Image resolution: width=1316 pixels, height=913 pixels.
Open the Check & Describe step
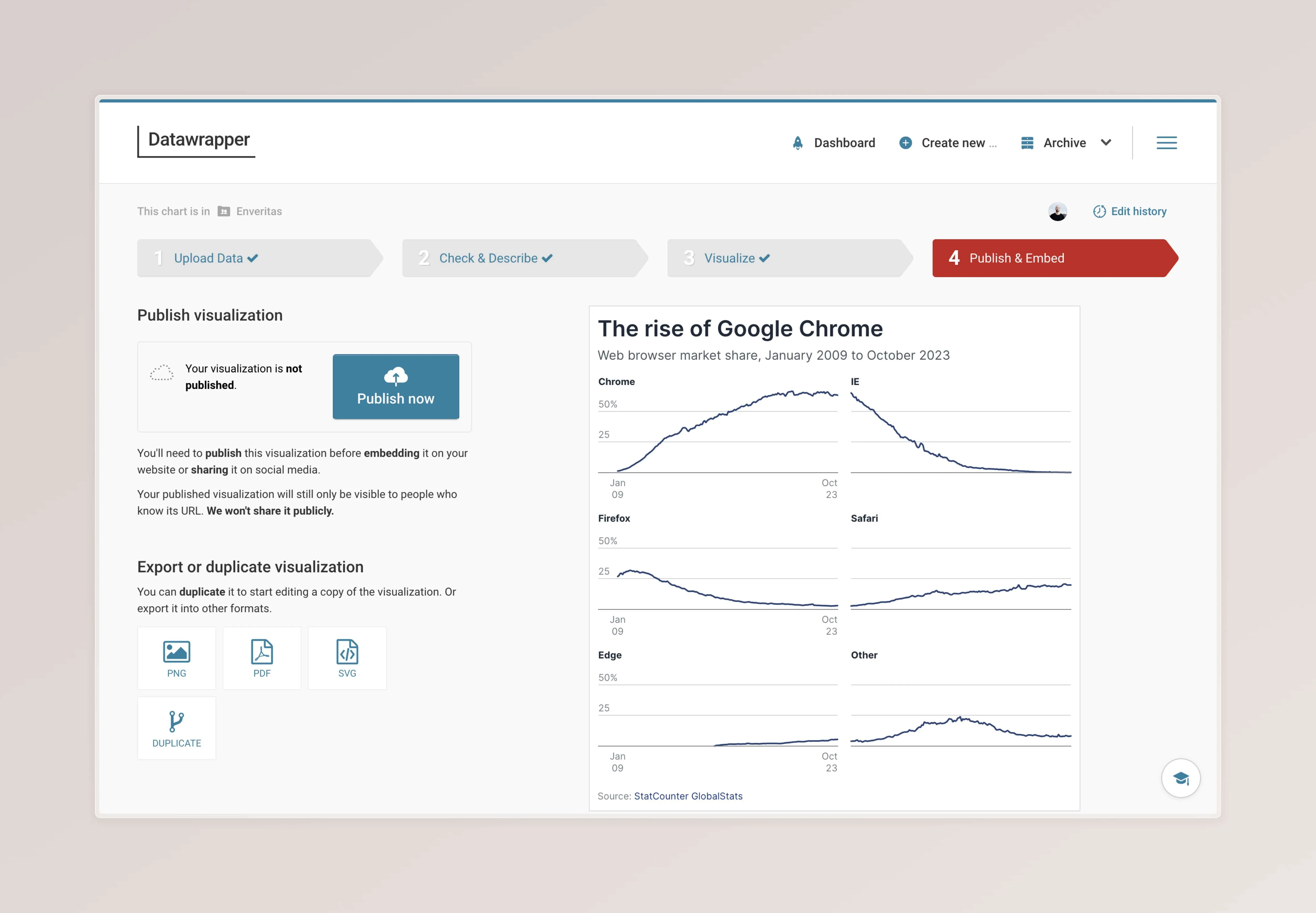coord(487,258)
